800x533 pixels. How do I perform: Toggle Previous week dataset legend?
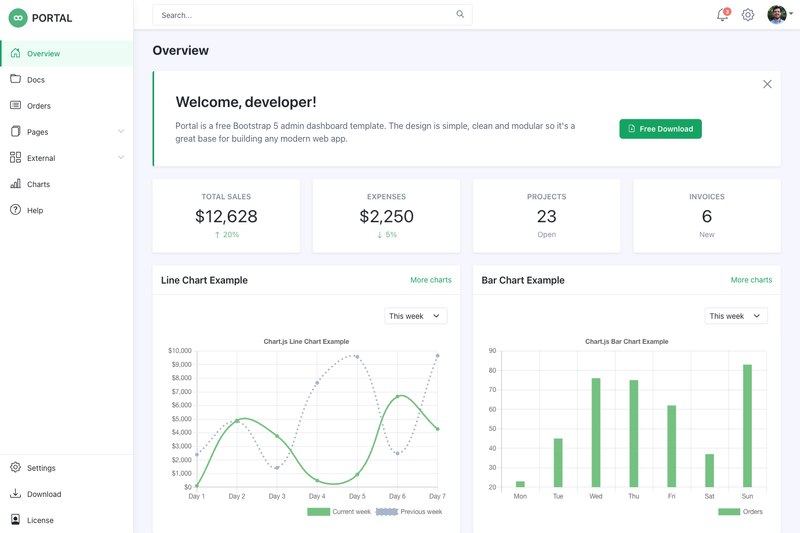409,512
